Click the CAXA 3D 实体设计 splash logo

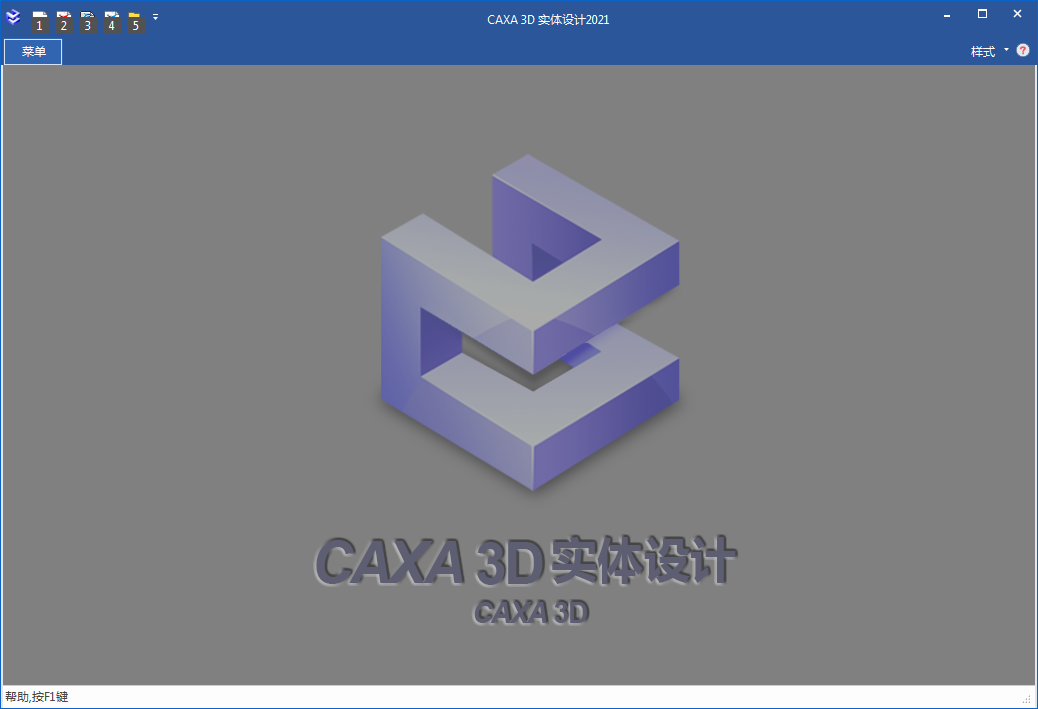528,330
